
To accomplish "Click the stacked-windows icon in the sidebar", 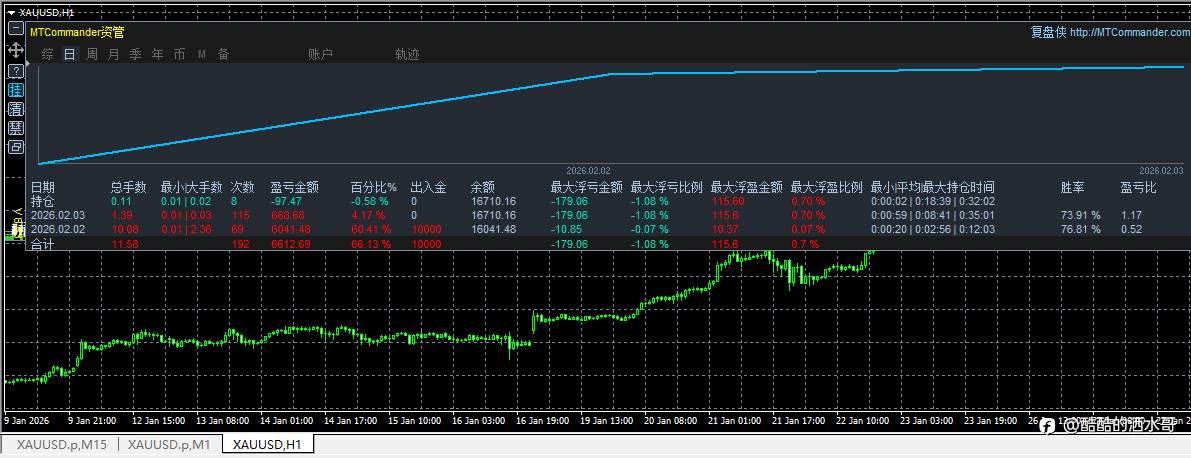I will click(15, 147).
